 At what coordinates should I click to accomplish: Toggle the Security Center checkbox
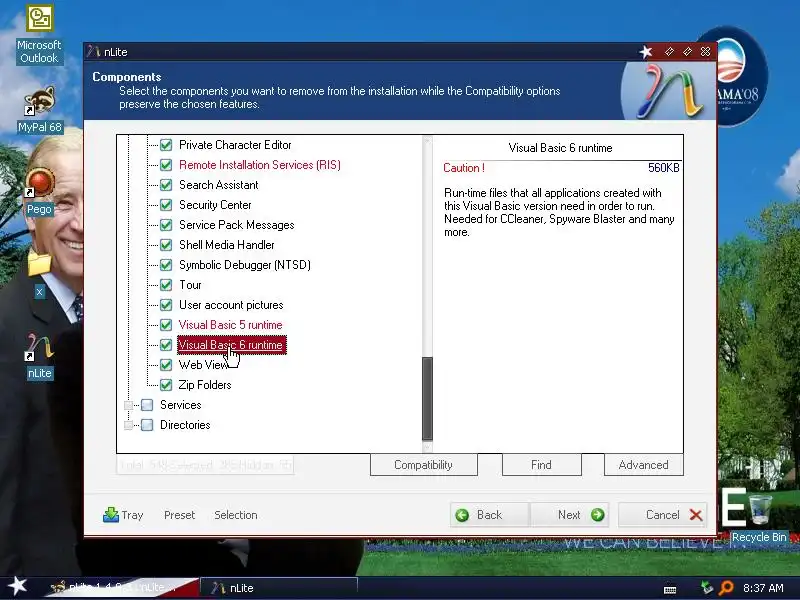click(x=166, y=205)
